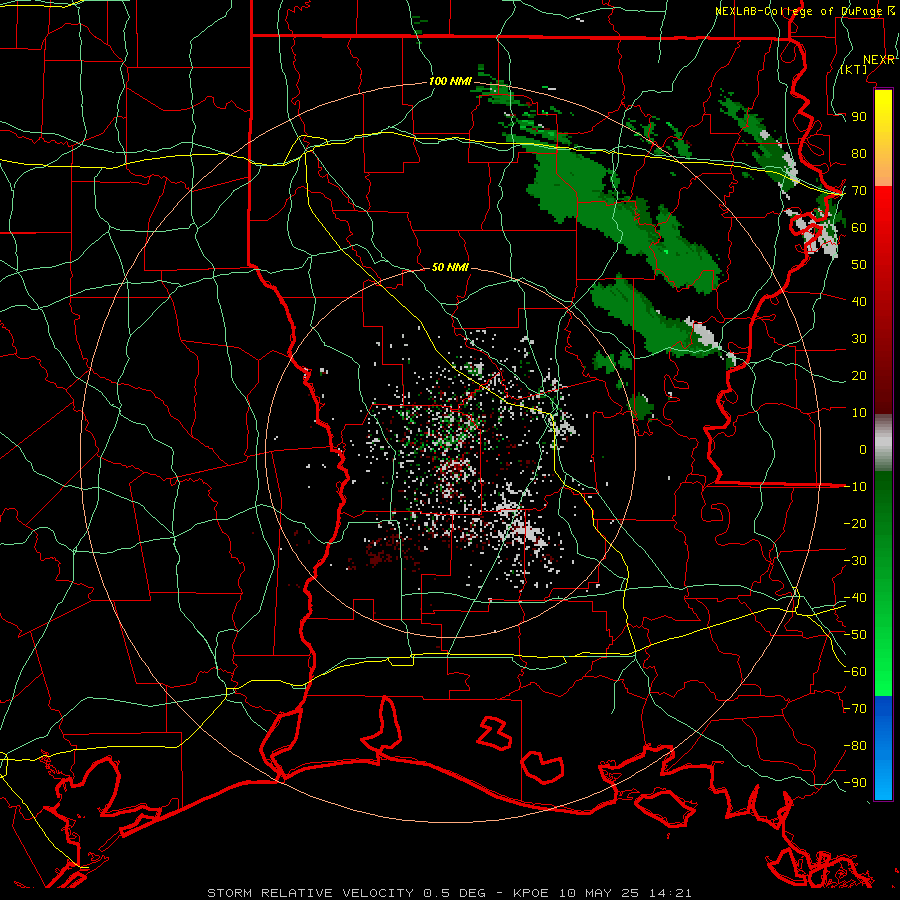Click the -70 value on the velocity scale
The height and width of the screenshot is (900, 900).
[855, 709]
